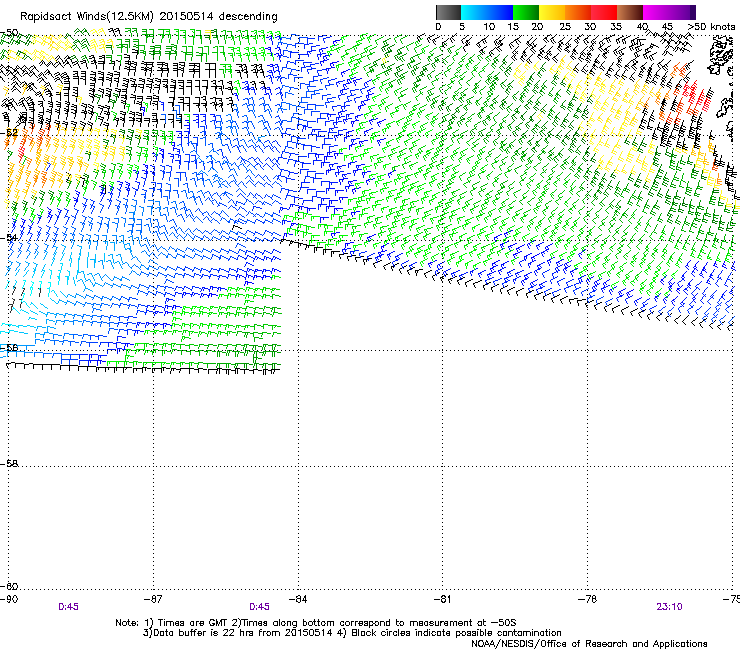Screen dimensions: 740x650
Task: Pick the orange 25-30 knots legend swatch
Action: (578, 12)
